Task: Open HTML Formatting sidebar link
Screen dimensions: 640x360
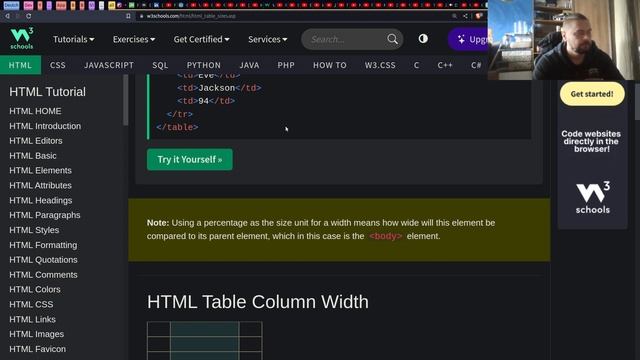Action: pyautogui.click(x=43, y=245)
